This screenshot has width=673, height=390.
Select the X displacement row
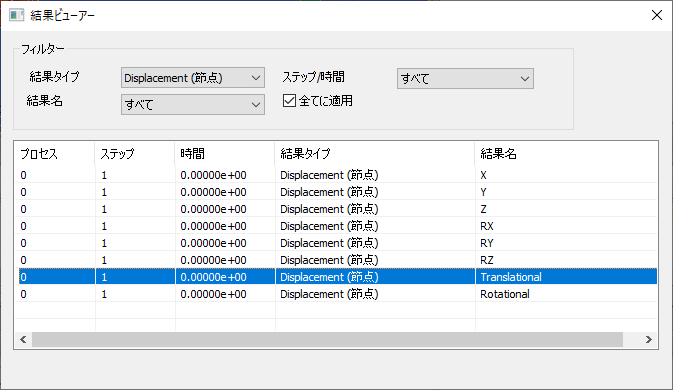pyautogui.click(x=336, y=175)
